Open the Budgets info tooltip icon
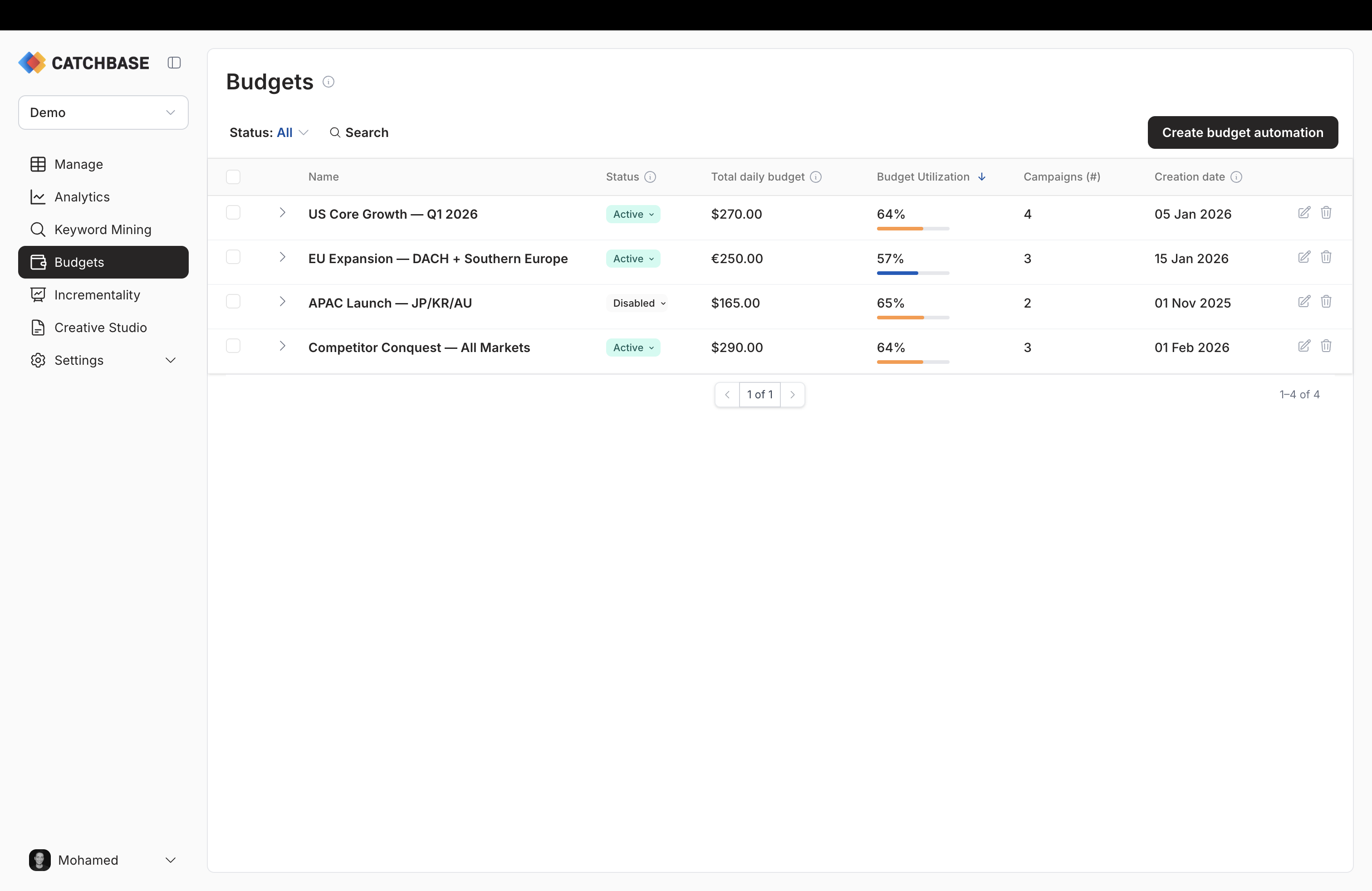 coord(328,82)
